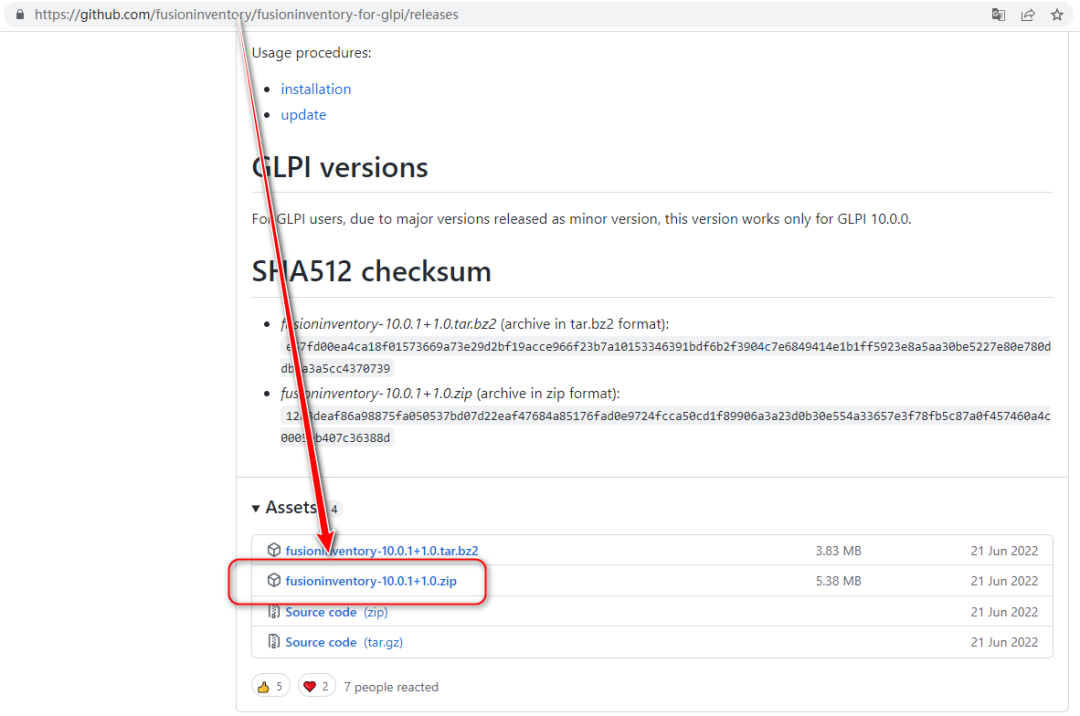Click the package icon beside the tar.bz2 asset
Screen dimensions: 1080x716
[x=273, y=550]
